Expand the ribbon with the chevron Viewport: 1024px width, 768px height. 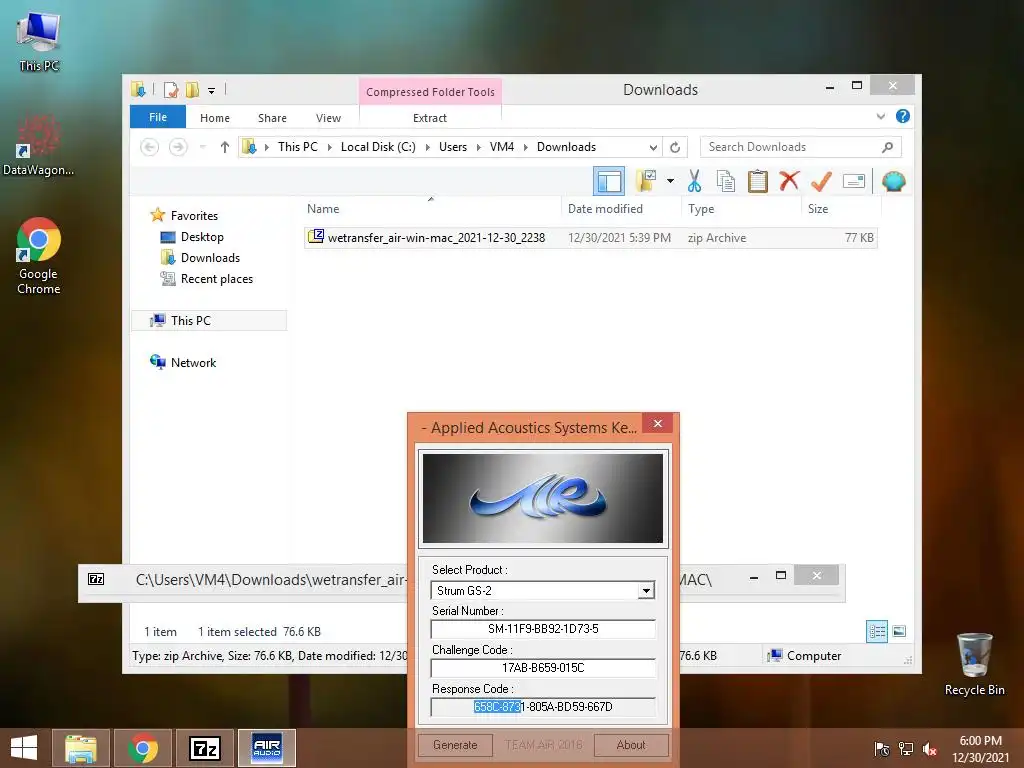[x=880, y=116]
